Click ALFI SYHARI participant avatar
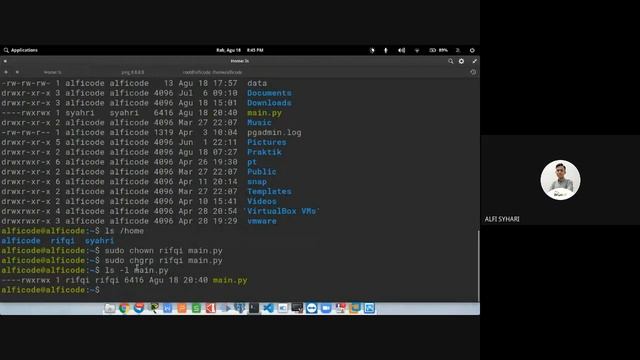 (560, 180)
